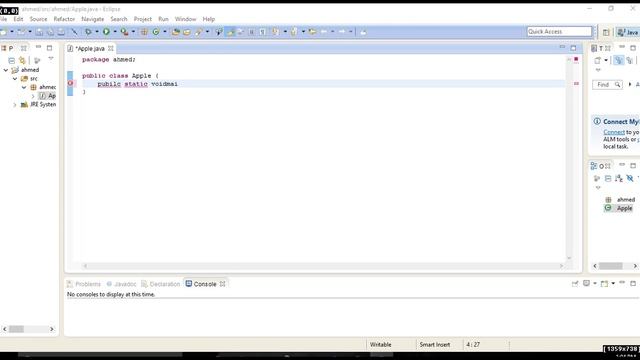640x360 pixels.
Task: Open the New Class dropdown arrow
Action: pyautogui.click(x=165, y=31)
